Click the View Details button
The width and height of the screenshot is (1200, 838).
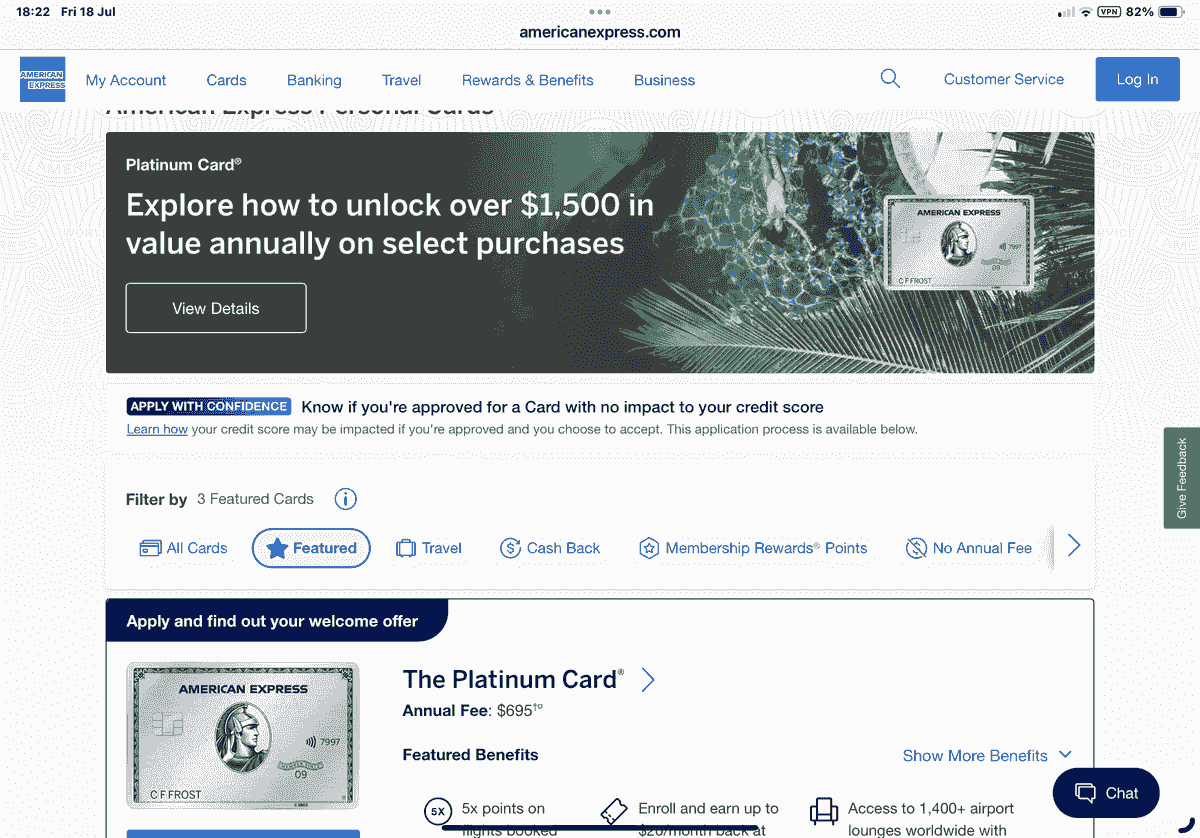(x=216, y=308)
